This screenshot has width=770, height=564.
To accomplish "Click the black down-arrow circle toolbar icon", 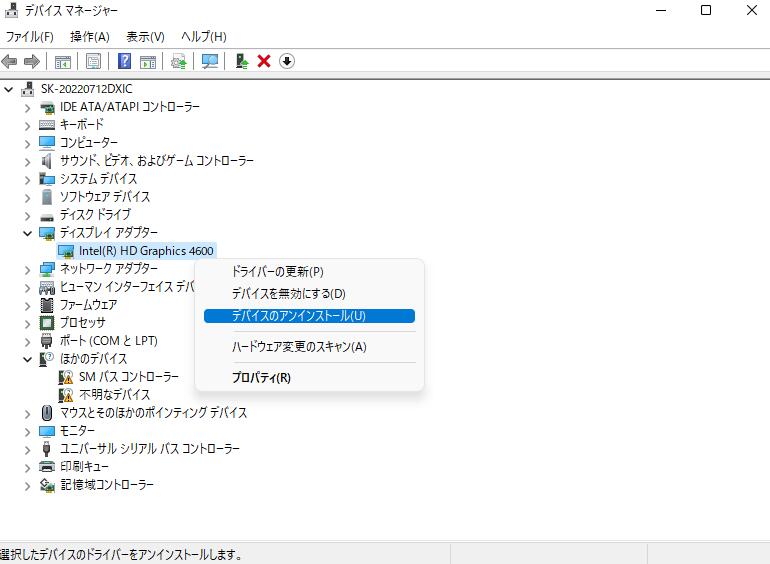I will coord(287,61).
